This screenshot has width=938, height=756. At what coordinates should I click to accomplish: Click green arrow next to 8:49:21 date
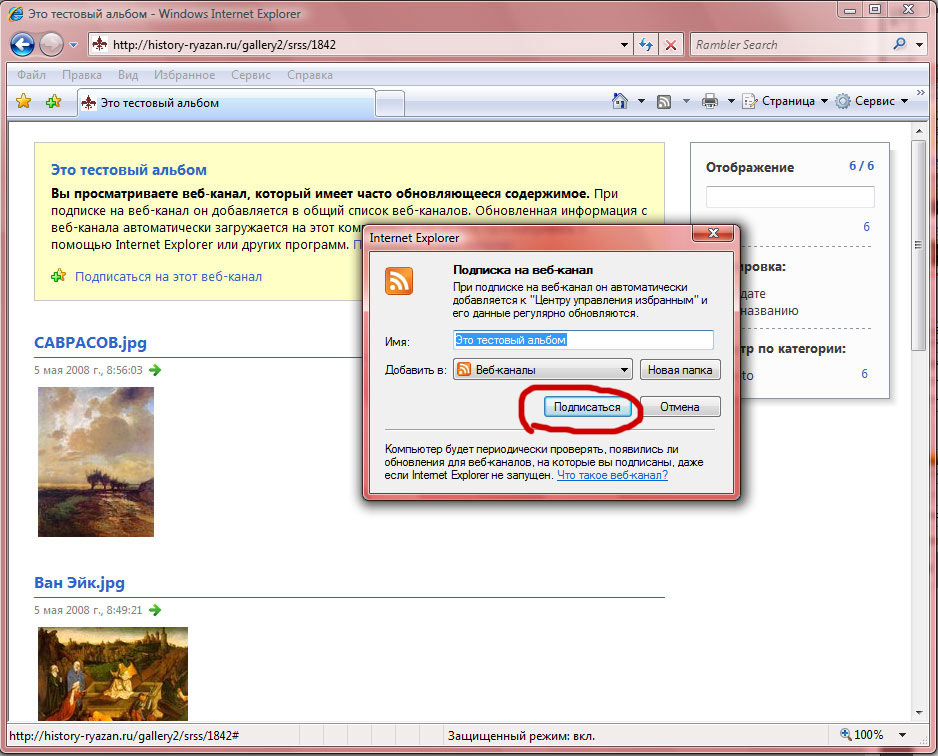155,610
